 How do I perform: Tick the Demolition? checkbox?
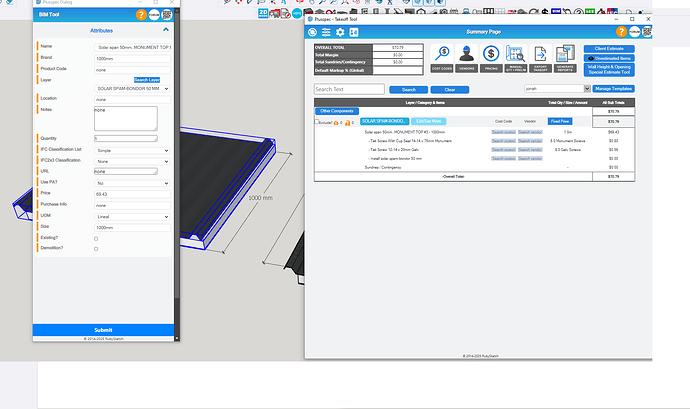tap(96, 249)
